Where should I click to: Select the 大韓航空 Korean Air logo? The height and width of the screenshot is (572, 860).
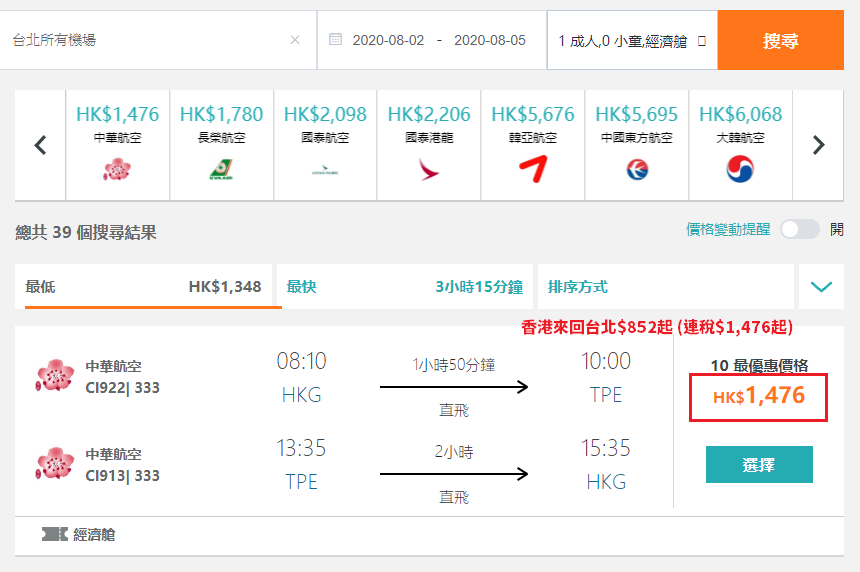coord(740,169)
